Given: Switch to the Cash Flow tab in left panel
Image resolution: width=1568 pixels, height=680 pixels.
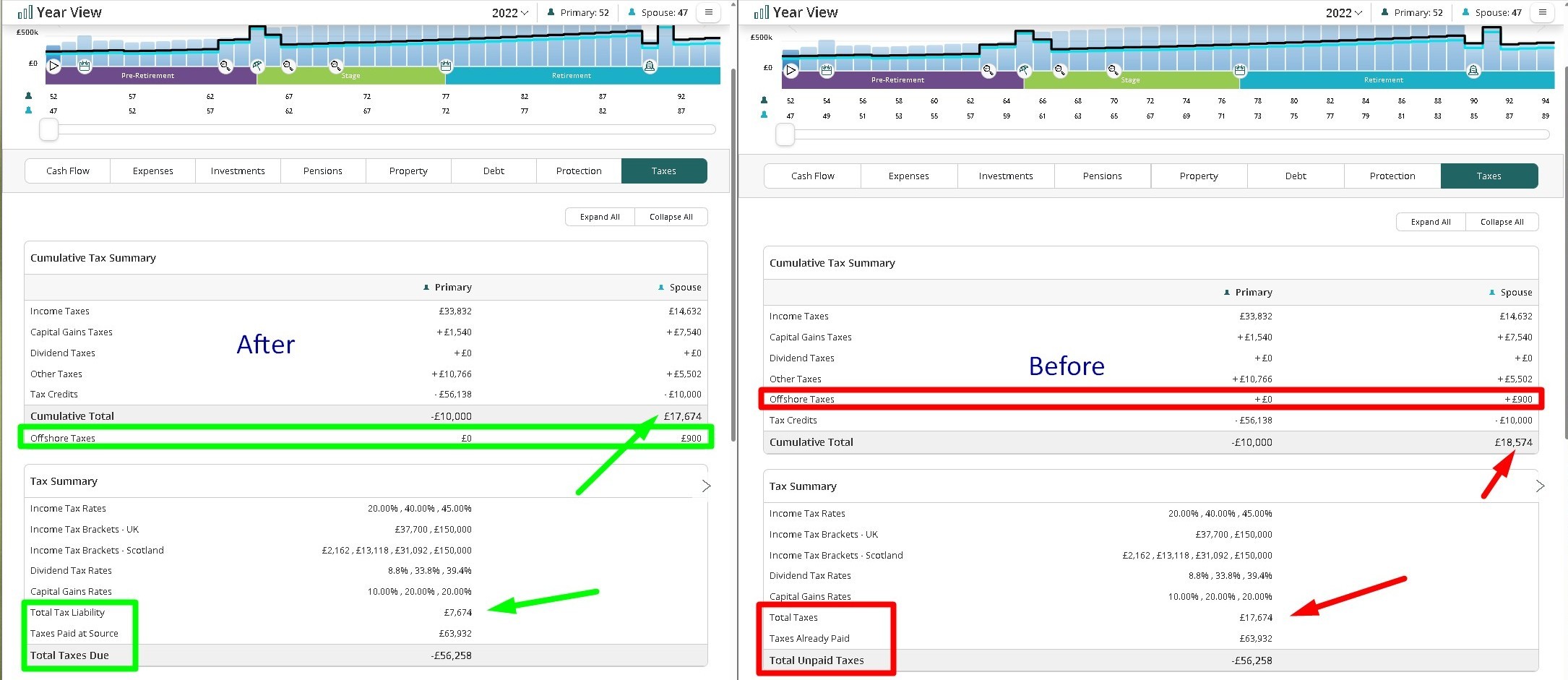Looking at the screenshot, I should pos(68,171).
